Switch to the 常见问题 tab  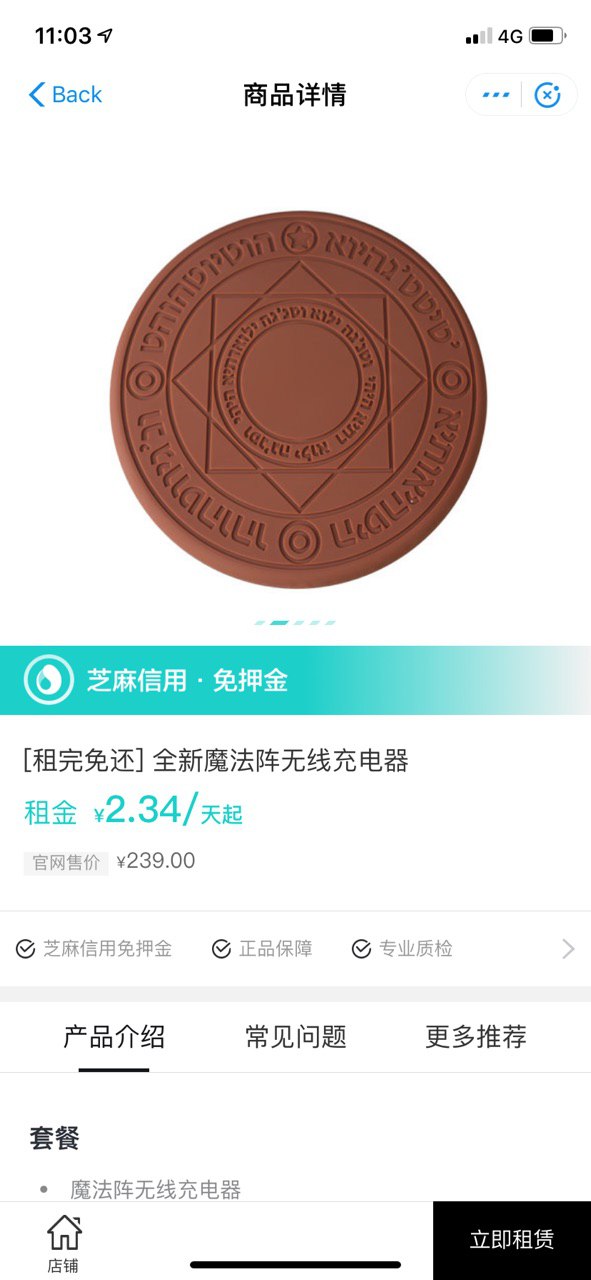coord(296,1037)
